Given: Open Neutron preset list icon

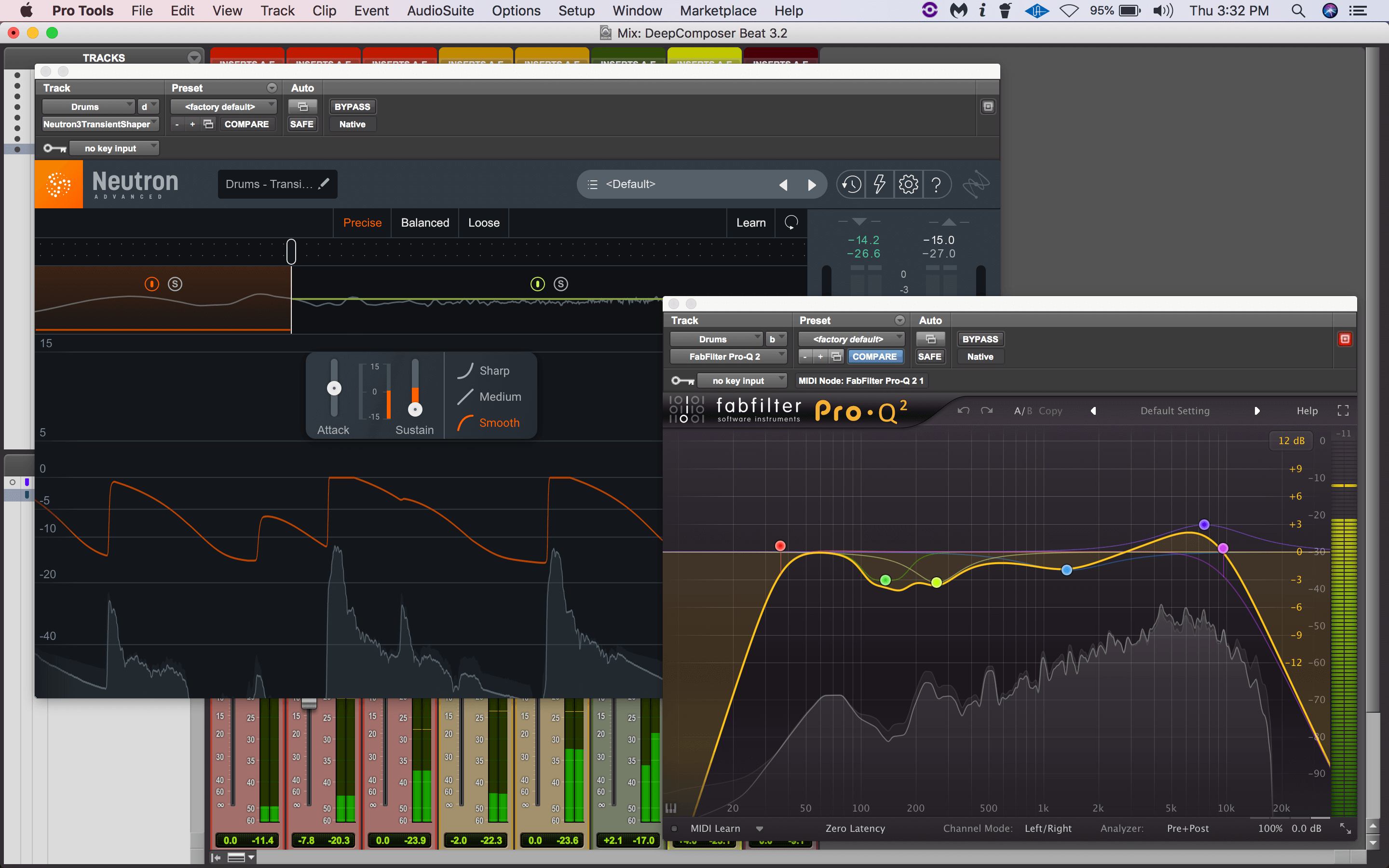Looking at the screenshot, I should pyautogui.click(x=593, y=184).
